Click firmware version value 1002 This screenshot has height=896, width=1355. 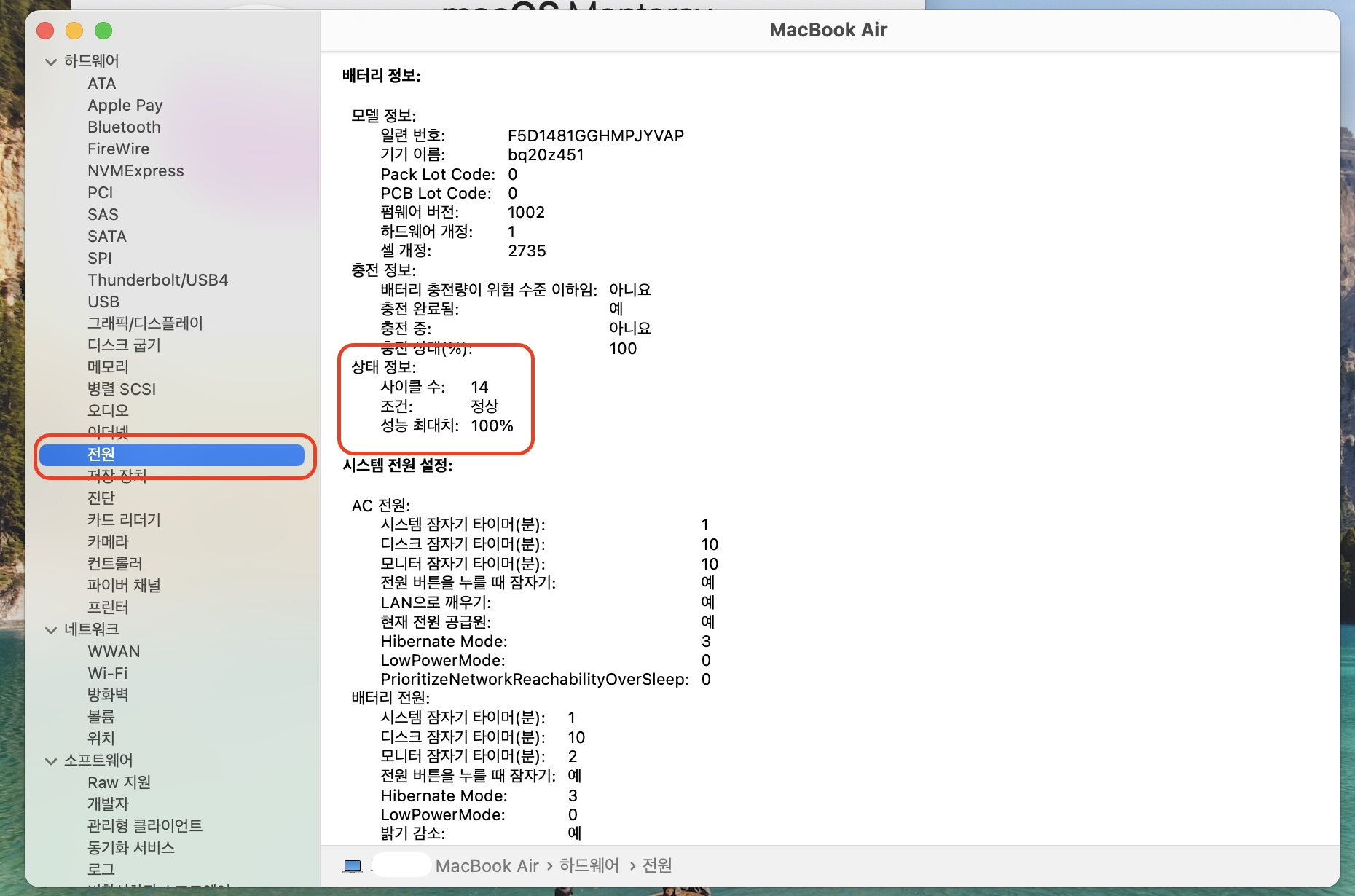[x=526, y=212]
